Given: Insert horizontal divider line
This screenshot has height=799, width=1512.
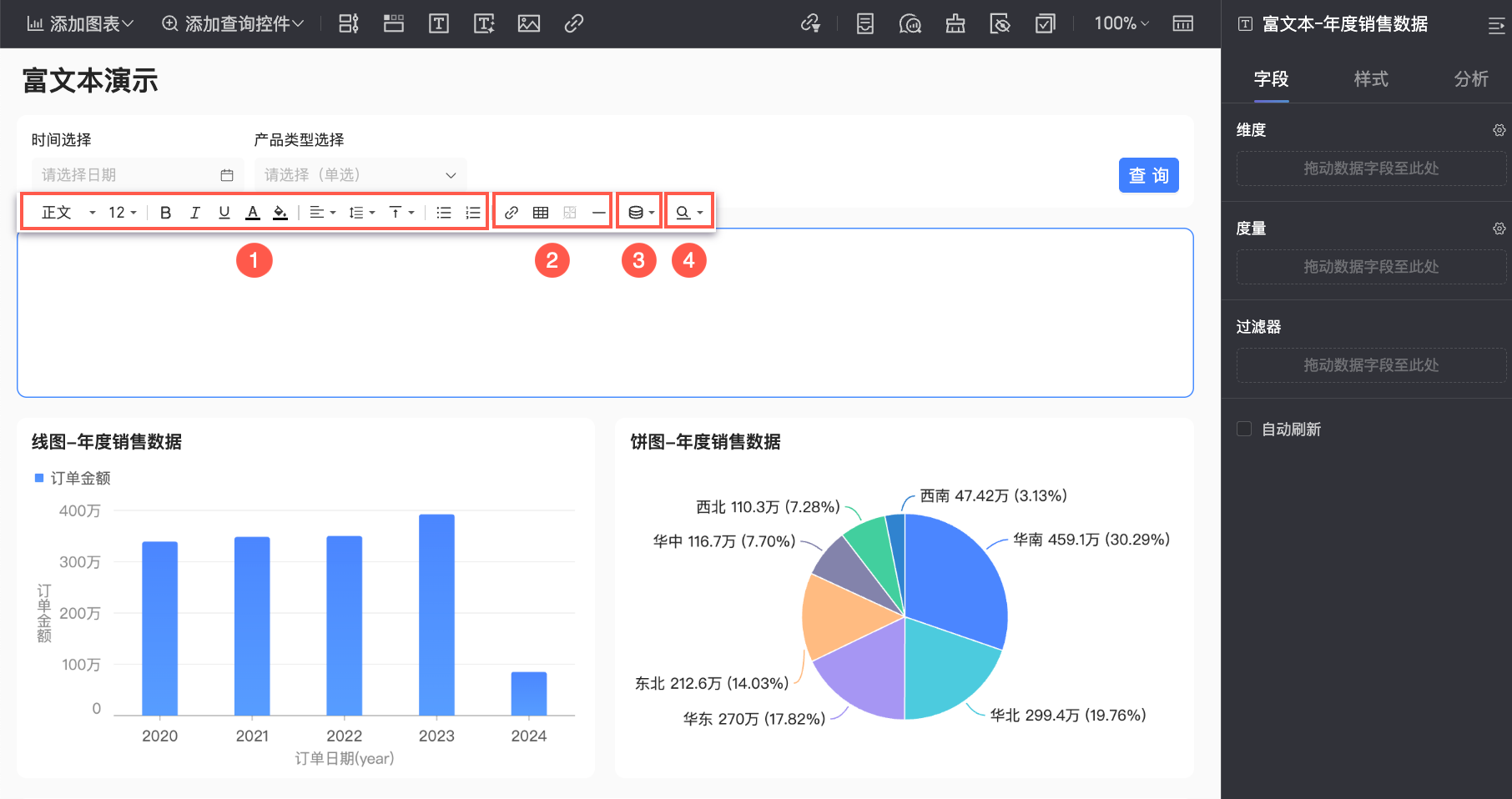Looking at the screenshot, I should 599,213.
